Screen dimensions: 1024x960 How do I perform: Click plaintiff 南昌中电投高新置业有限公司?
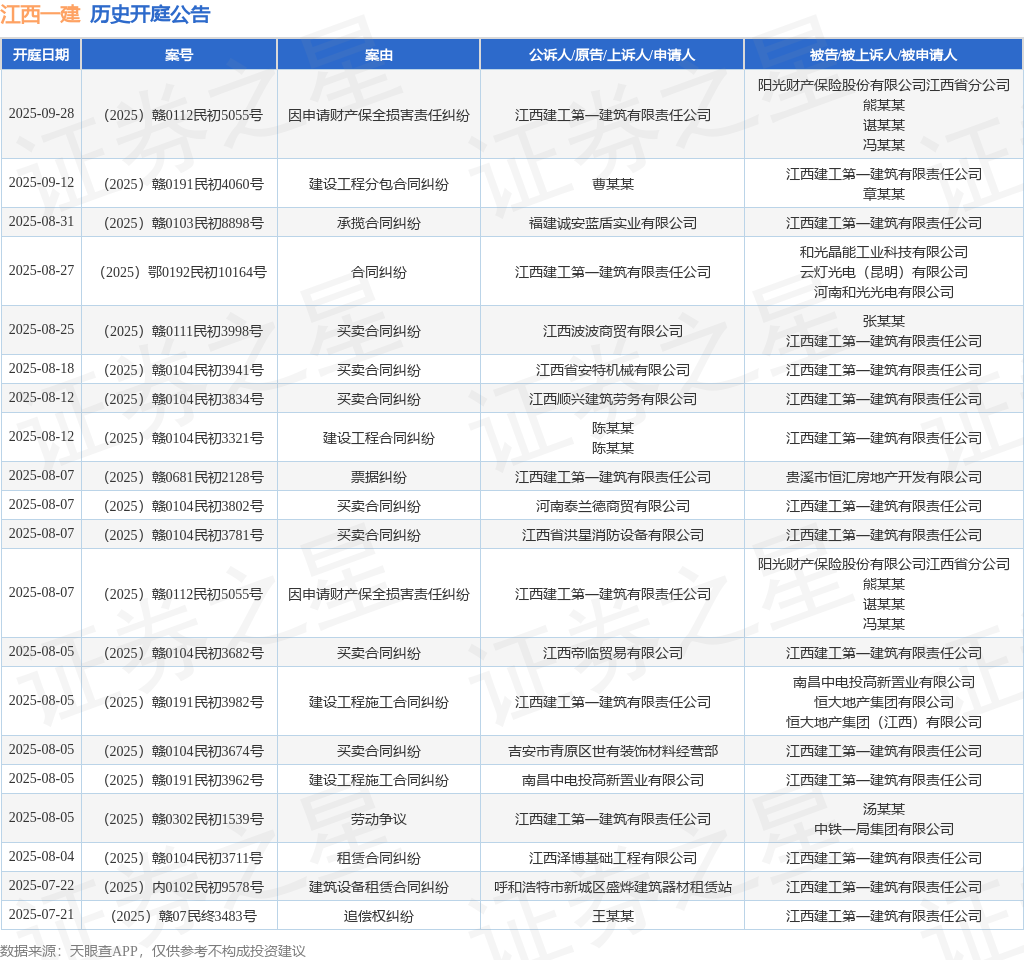613,780
